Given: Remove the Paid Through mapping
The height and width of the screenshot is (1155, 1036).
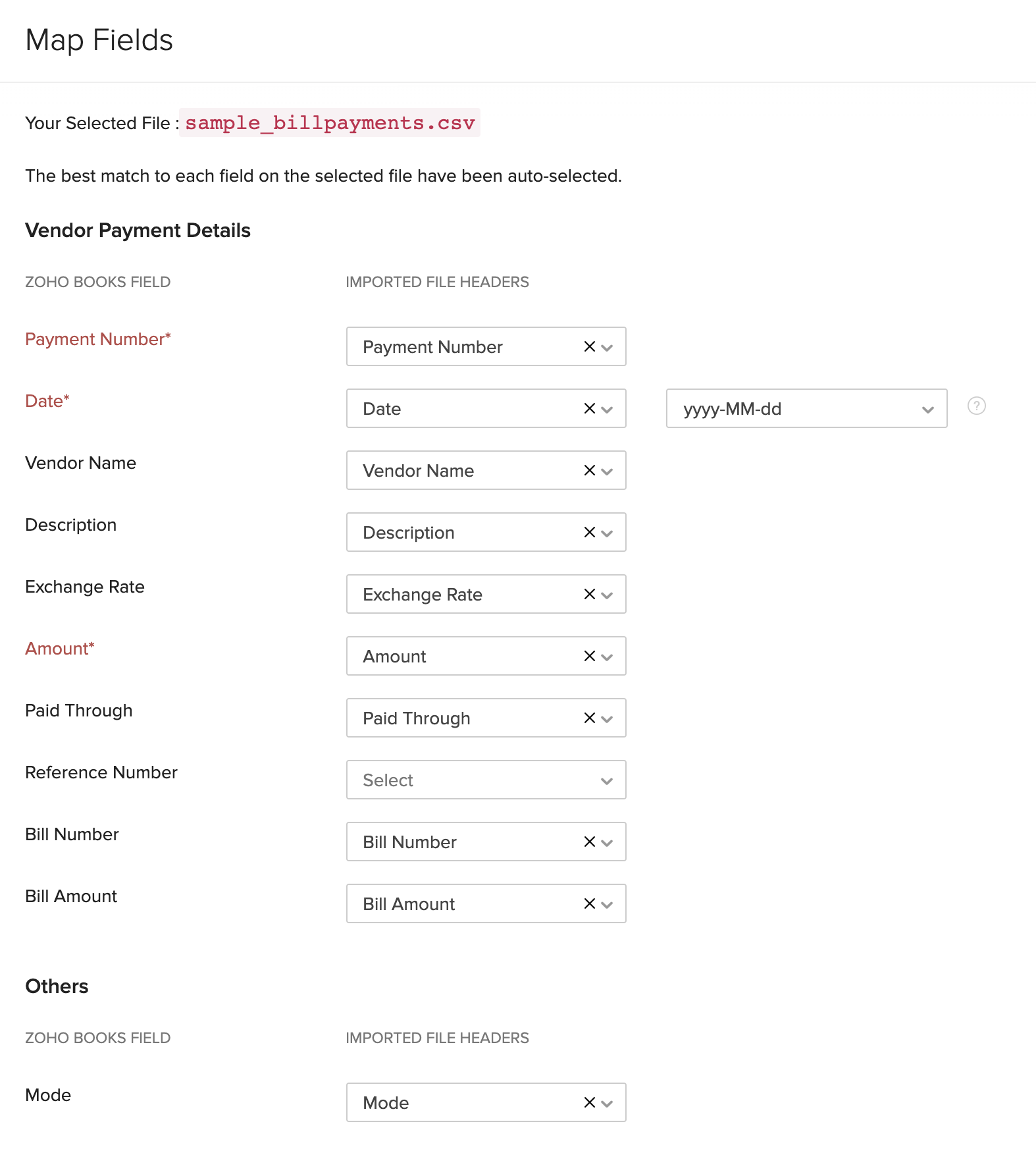Looking at the screenshot, I should (x=589, y=718).
